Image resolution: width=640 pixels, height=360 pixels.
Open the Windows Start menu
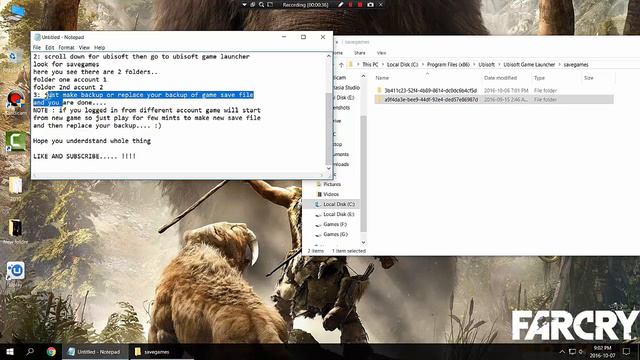click(x=10, y=351)
